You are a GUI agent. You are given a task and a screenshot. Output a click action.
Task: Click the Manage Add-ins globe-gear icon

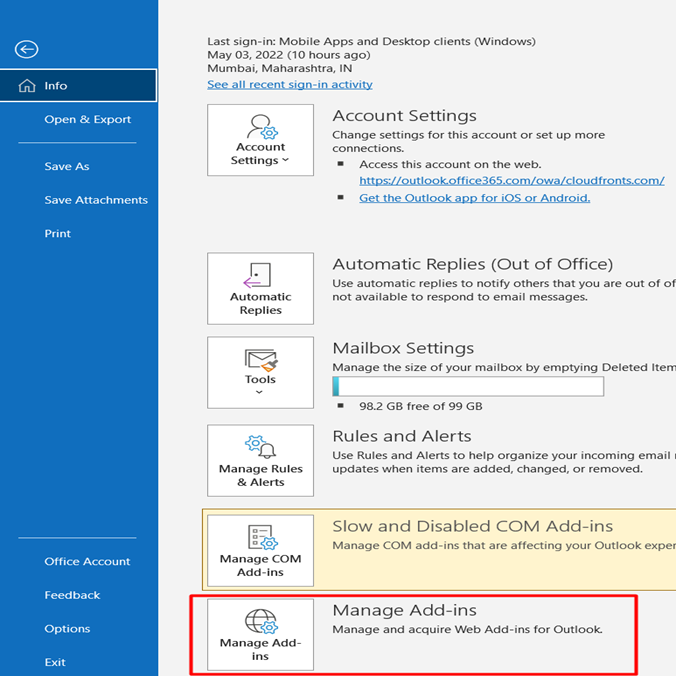click(262, 621)
